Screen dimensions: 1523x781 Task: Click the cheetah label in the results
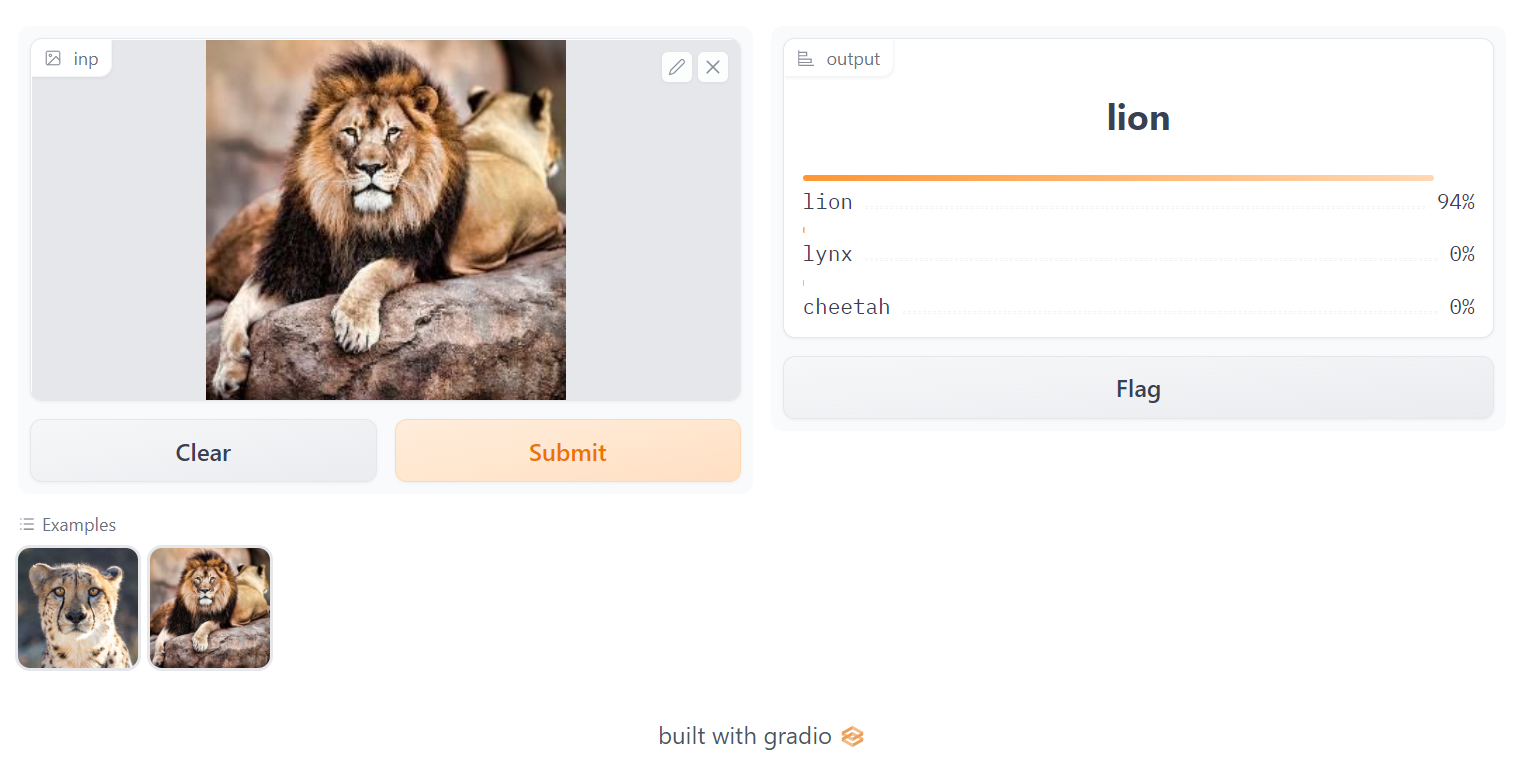846,307
